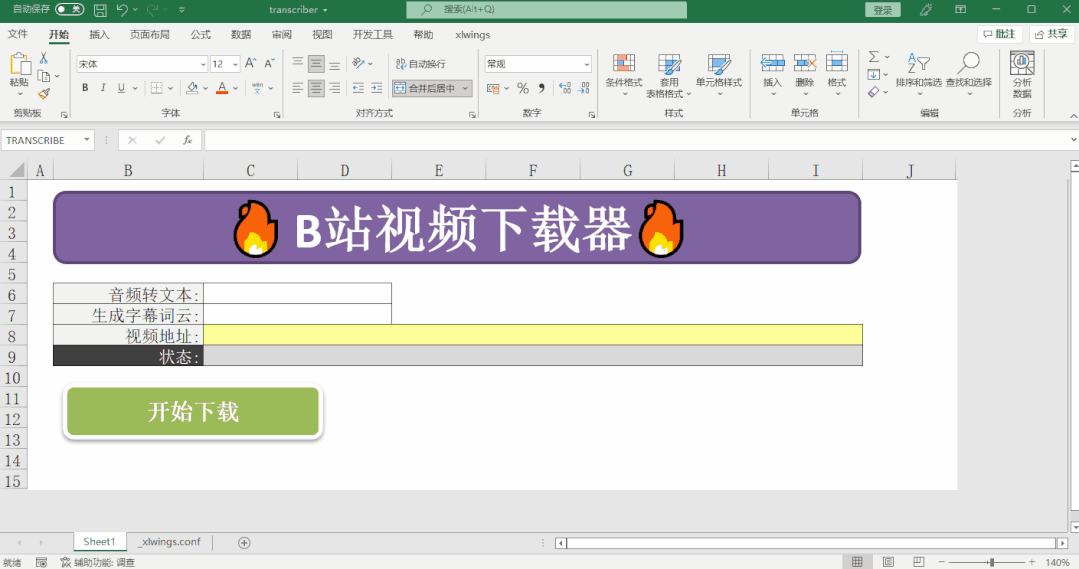
Task: Click the increase indent icon
Action: [376, 88]
